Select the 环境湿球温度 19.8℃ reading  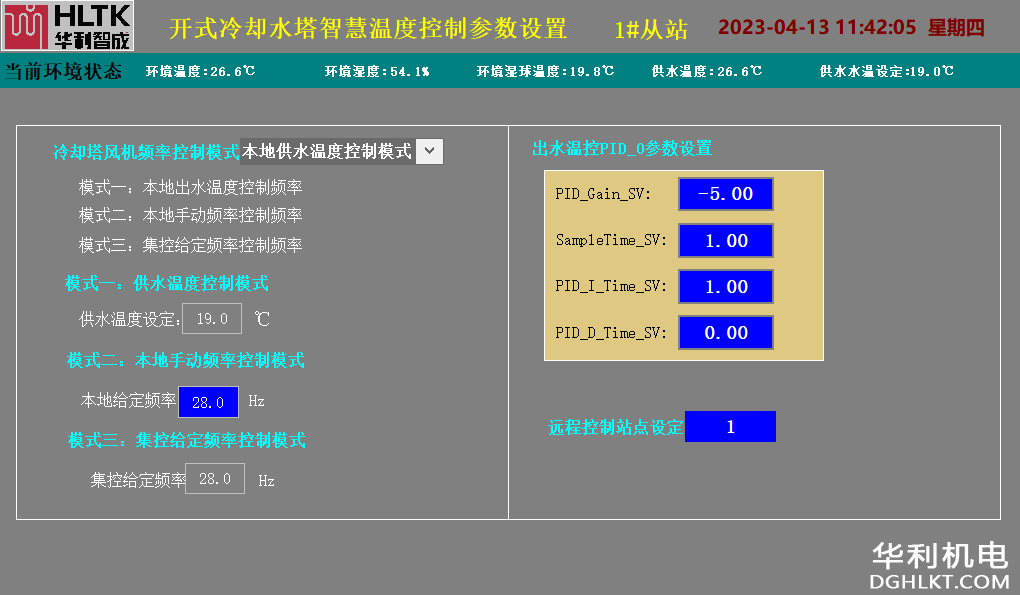click(545, 71)
